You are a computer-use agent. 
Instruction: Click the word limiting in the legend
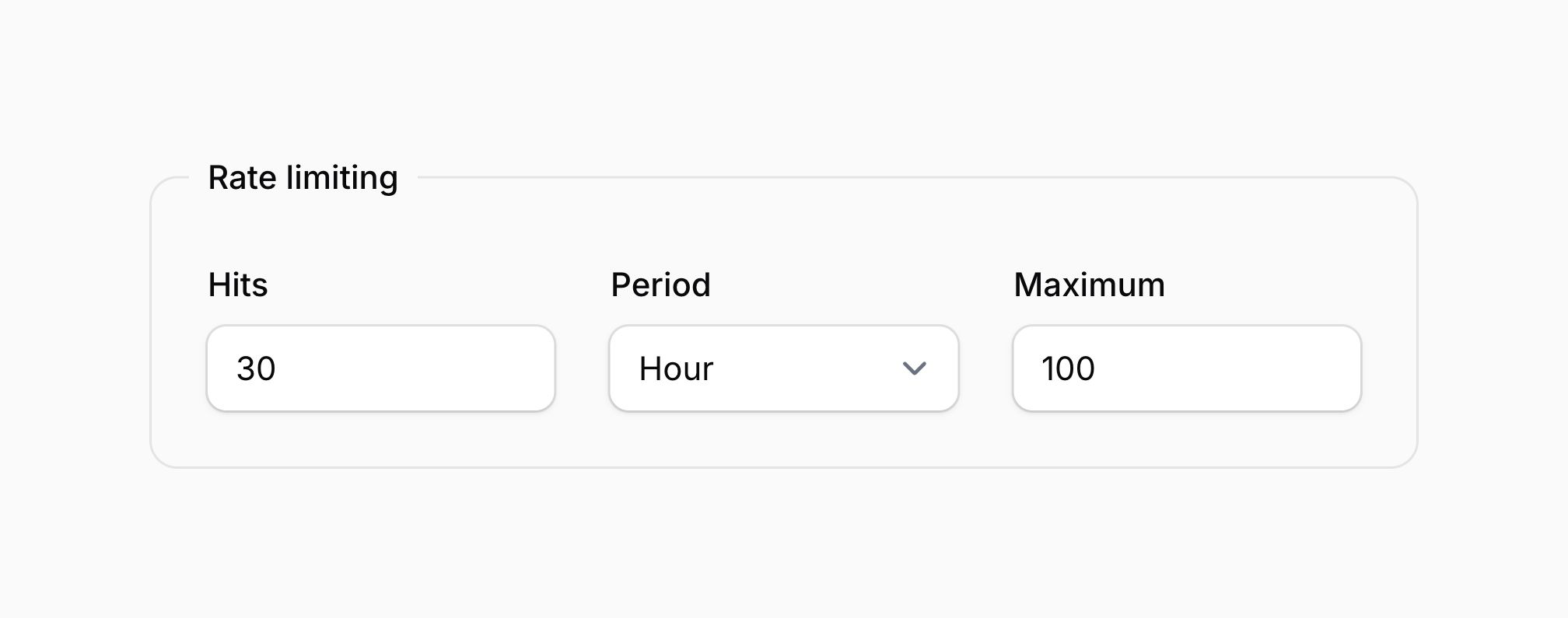click(342, 178)
